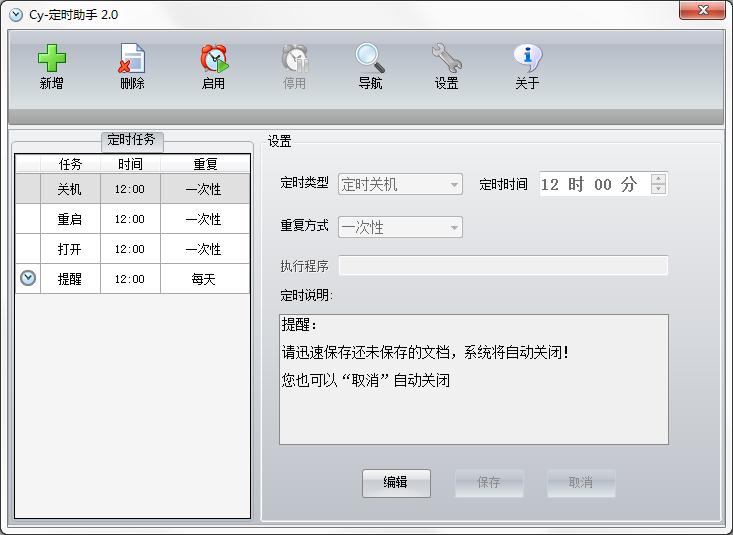Open the 关于 info icon
This screenshot has height=535, width=733.
coord(527,59)
